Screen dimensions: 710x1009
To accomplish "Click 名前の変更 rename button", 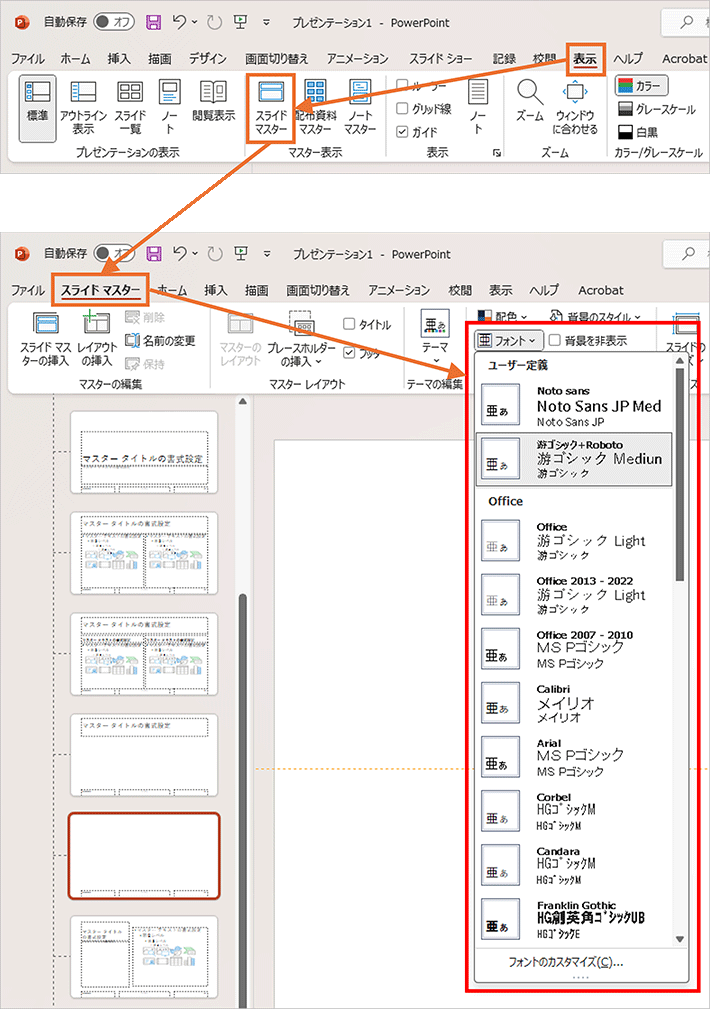I will tap(160, 340).
